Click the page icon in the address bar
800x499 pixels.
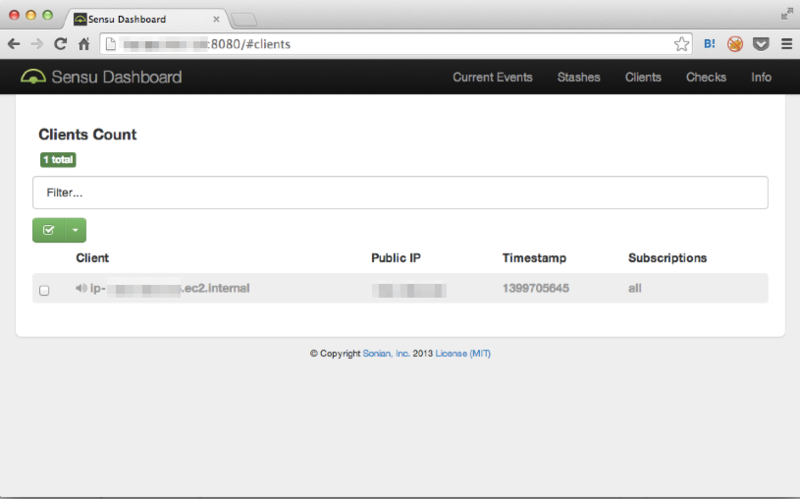point(111,44)
